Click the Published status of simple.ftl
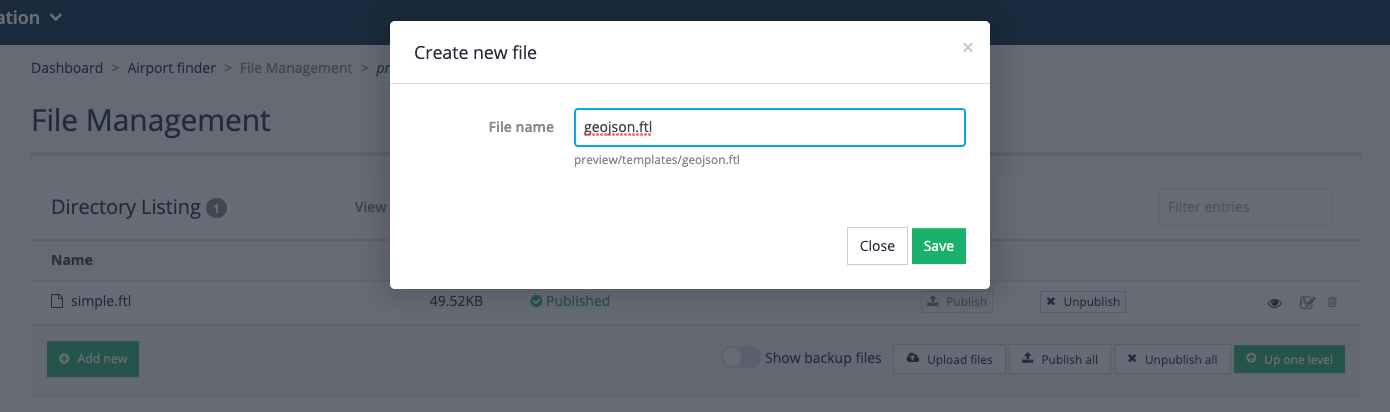The image size is (1390, 412). 570,301
